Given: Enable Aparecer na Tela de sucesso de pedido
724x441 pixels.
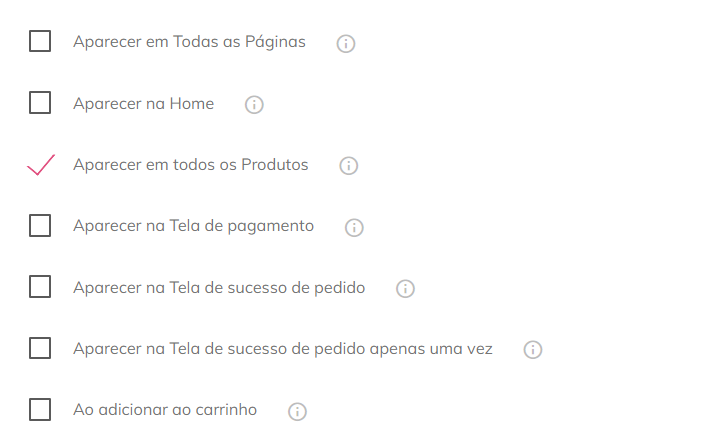Looking at the screenshot, I should pos(40,287).
